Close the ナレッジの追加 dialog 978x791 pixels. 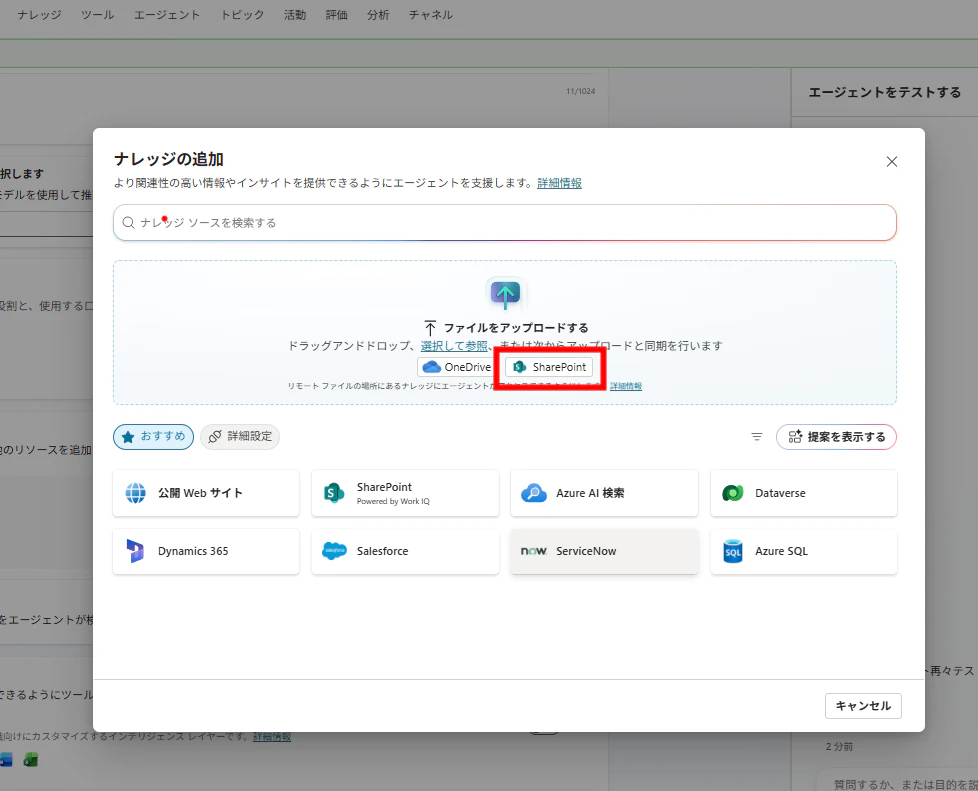pos(892,162)
